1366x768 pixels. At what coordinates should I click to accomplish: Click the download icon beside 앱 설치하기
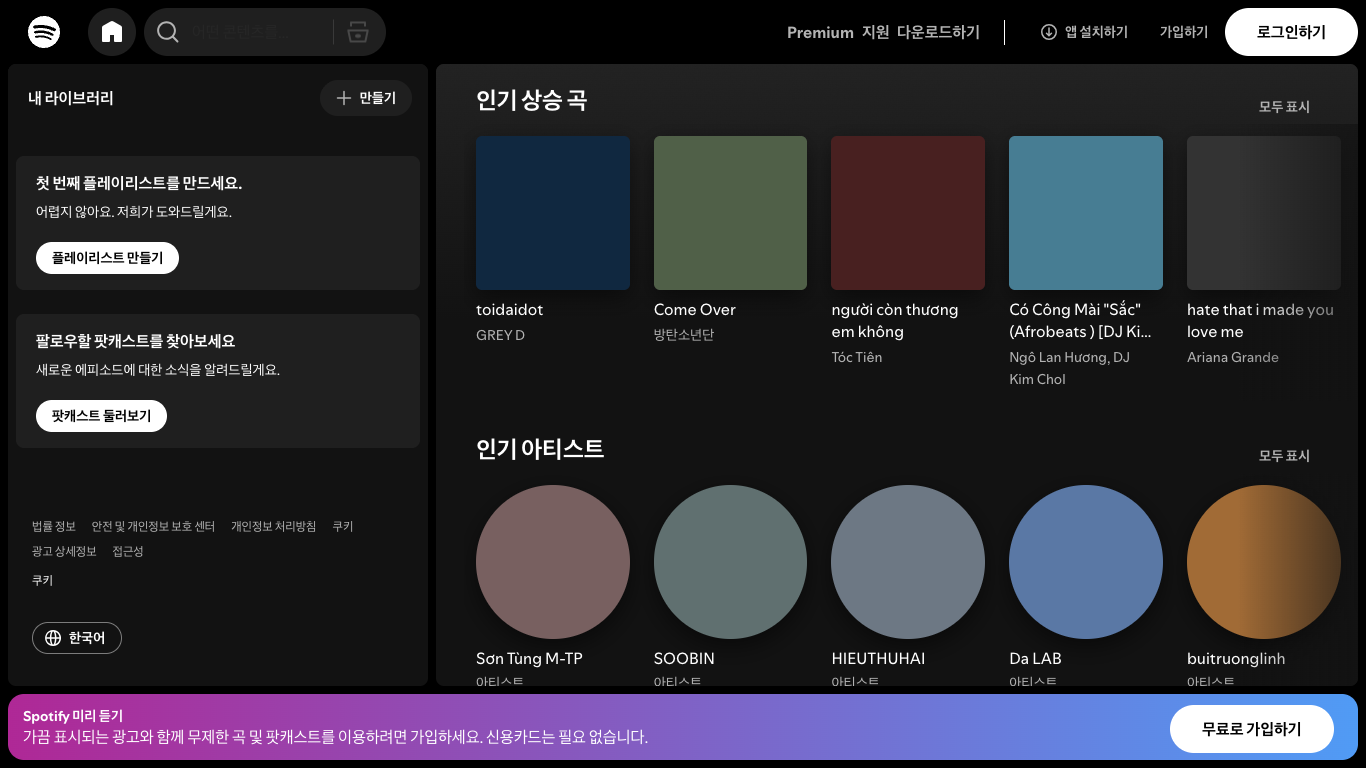point(1049,32)
